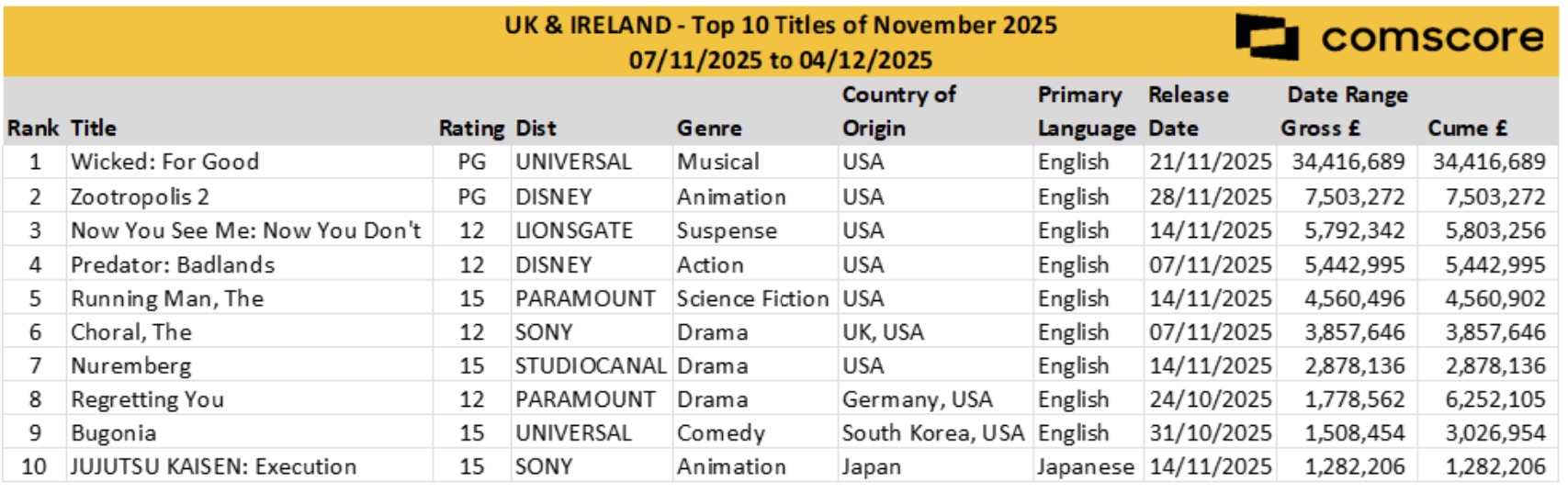The image size is (1568, 493).
Task: Select the South Korea, USA origin cell
Action: coord(932,432)
